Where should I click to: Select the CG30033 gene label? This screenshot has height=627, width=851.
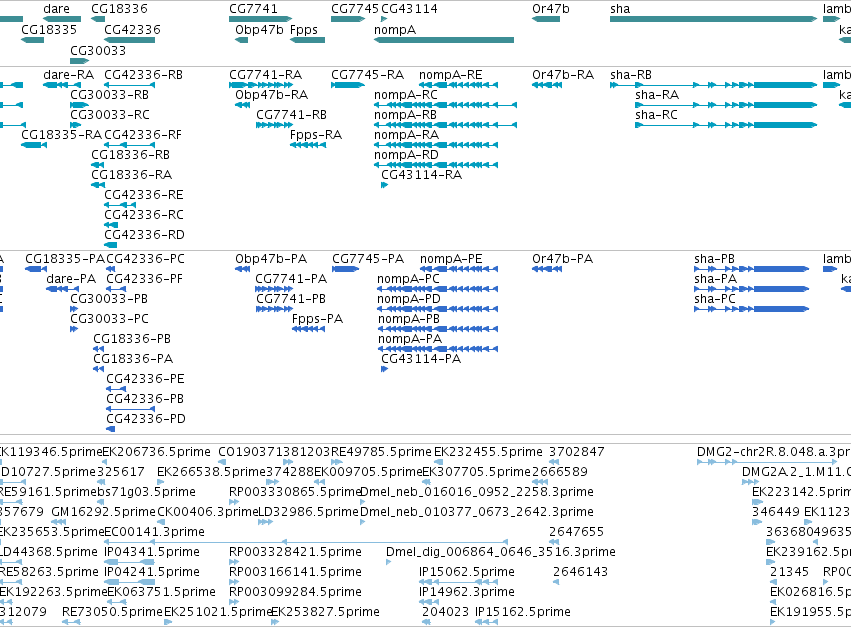pos(98,50)
